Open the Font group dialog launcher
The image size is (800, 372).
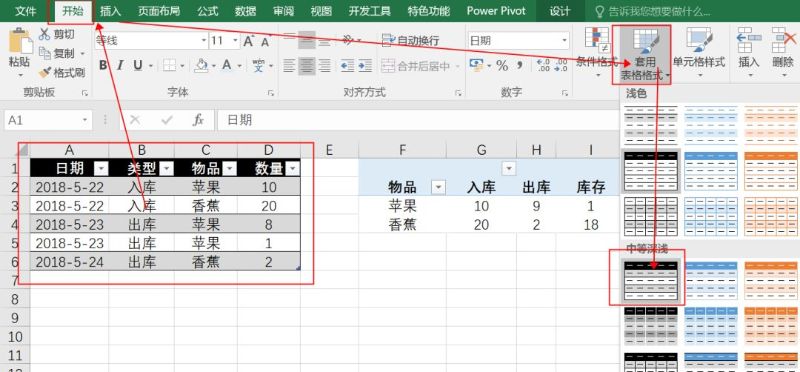(270, 93)
